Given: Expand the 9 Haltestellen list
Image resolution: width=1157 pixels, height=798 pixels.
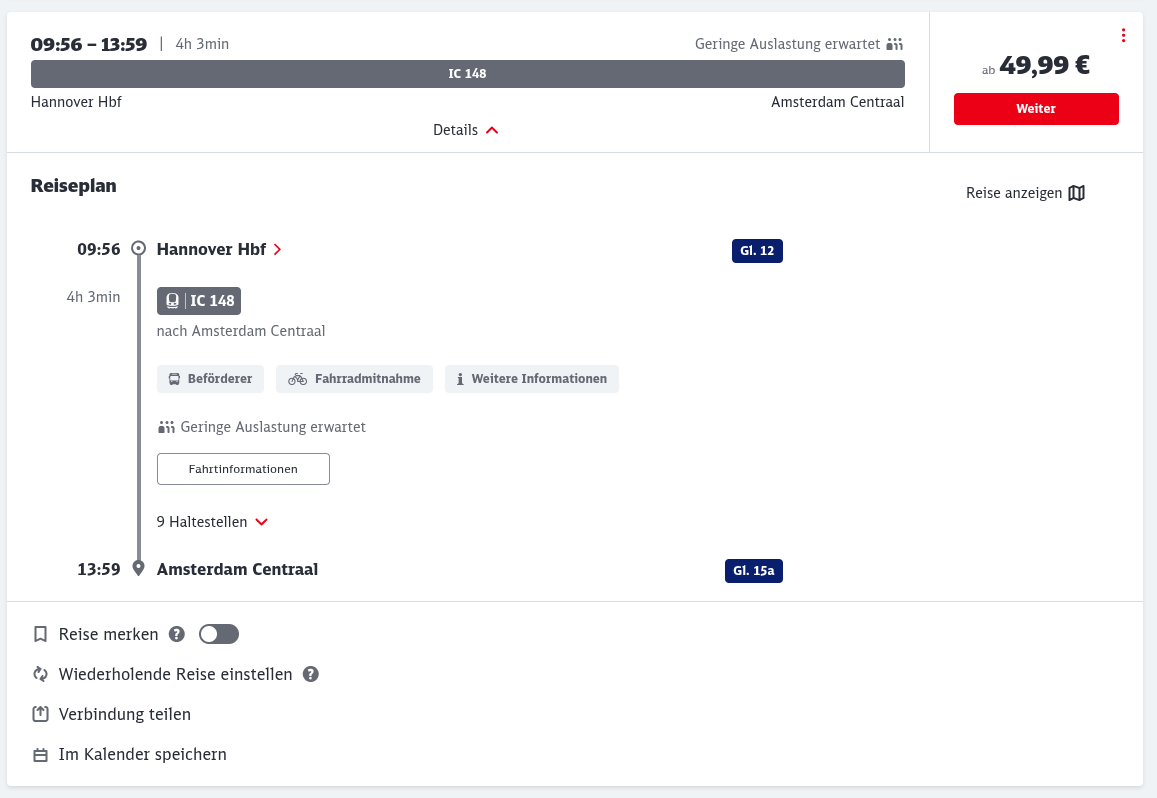Looking at the screenshot, I should (212, 522).
